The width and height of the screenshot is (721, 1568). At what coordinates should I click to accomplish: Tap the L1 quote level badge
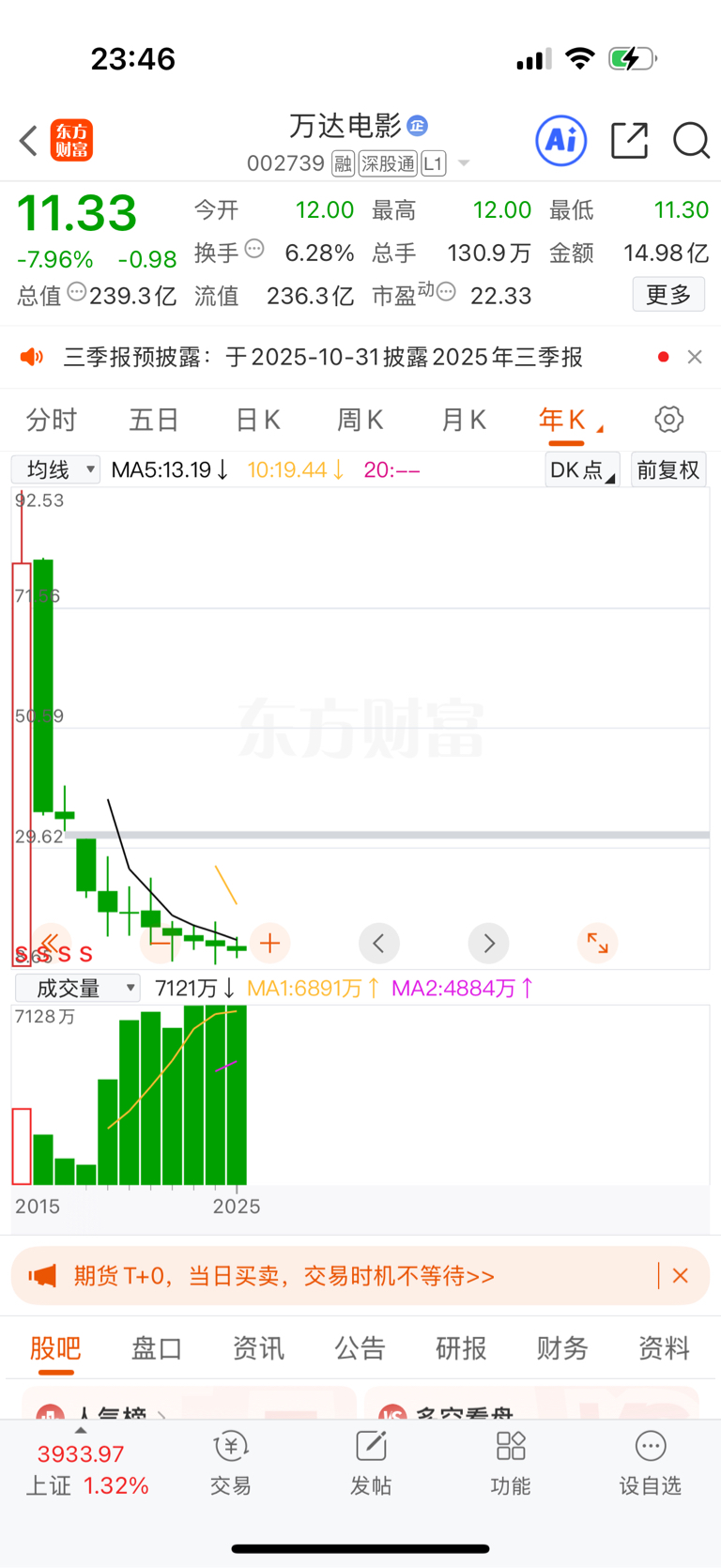point(433,164)
